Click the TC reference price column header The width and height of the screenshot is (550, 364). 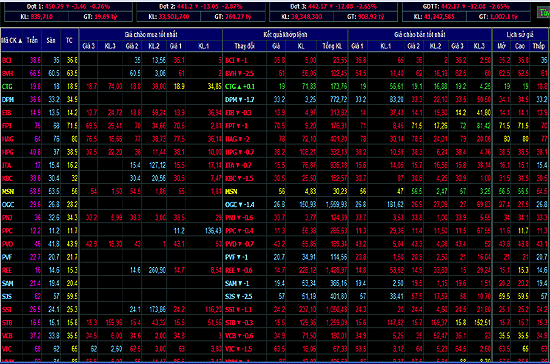point(69,40)
